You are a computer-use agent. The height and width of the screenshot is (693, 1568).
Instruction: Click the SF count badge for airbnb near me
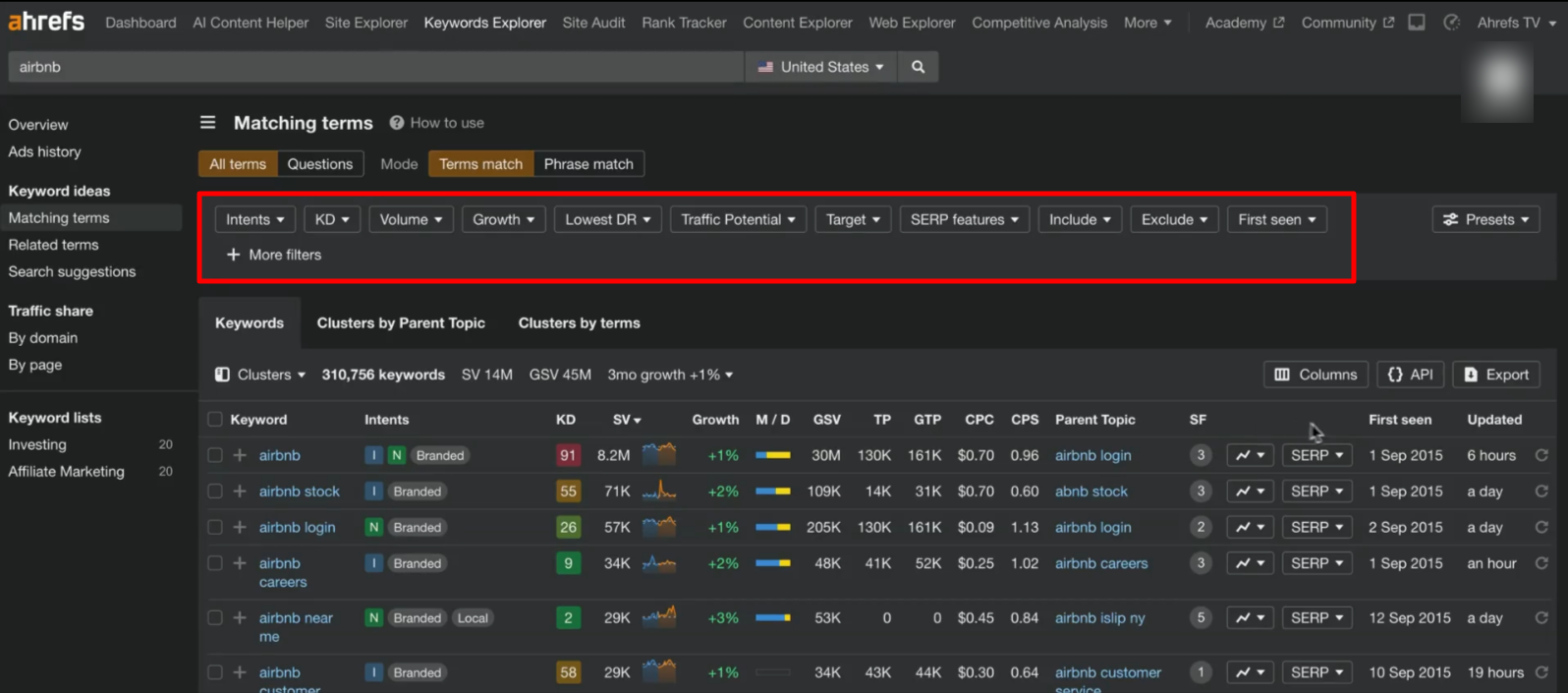[x=1200, y=618]
